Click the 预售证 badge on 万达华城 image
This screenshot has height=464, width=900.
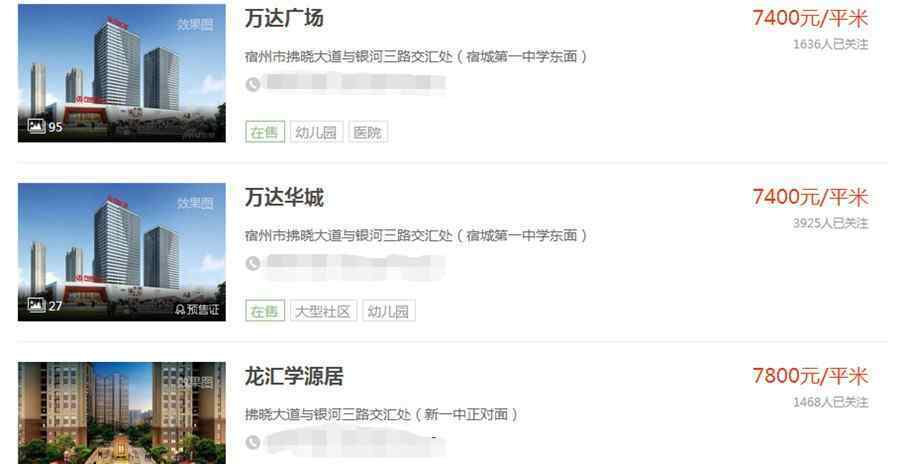[x=197, y=310]
